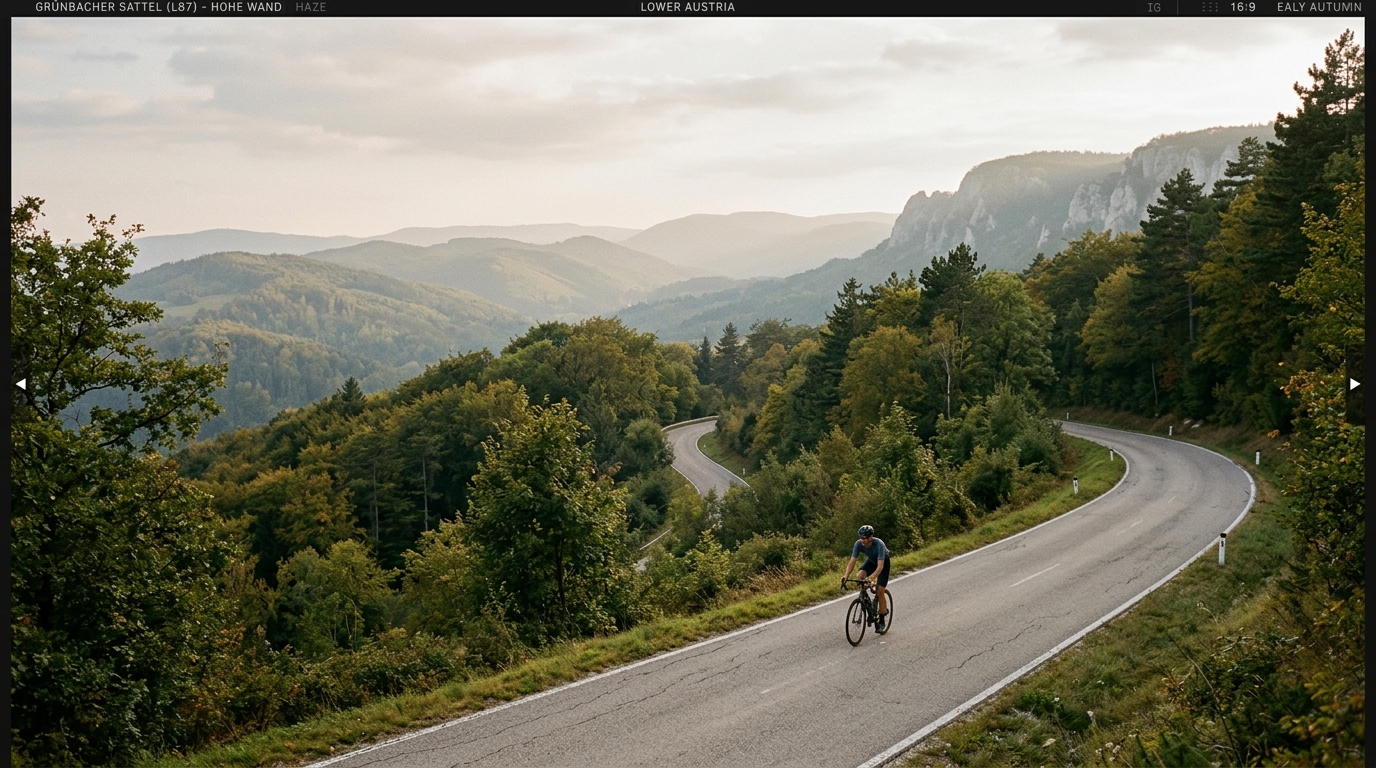
Task: Click the white roadside marker post
Action: [x=1222, y=549]
